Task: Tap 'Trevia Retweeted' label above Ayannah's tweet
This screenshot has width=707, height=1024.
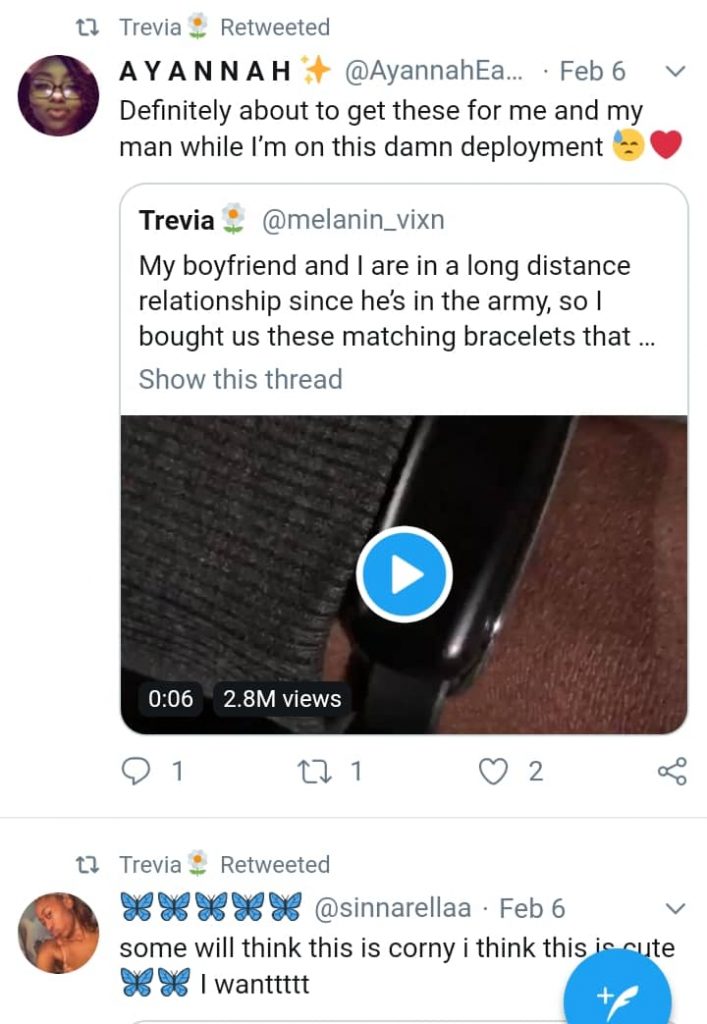Action: (x=224, y=27)
